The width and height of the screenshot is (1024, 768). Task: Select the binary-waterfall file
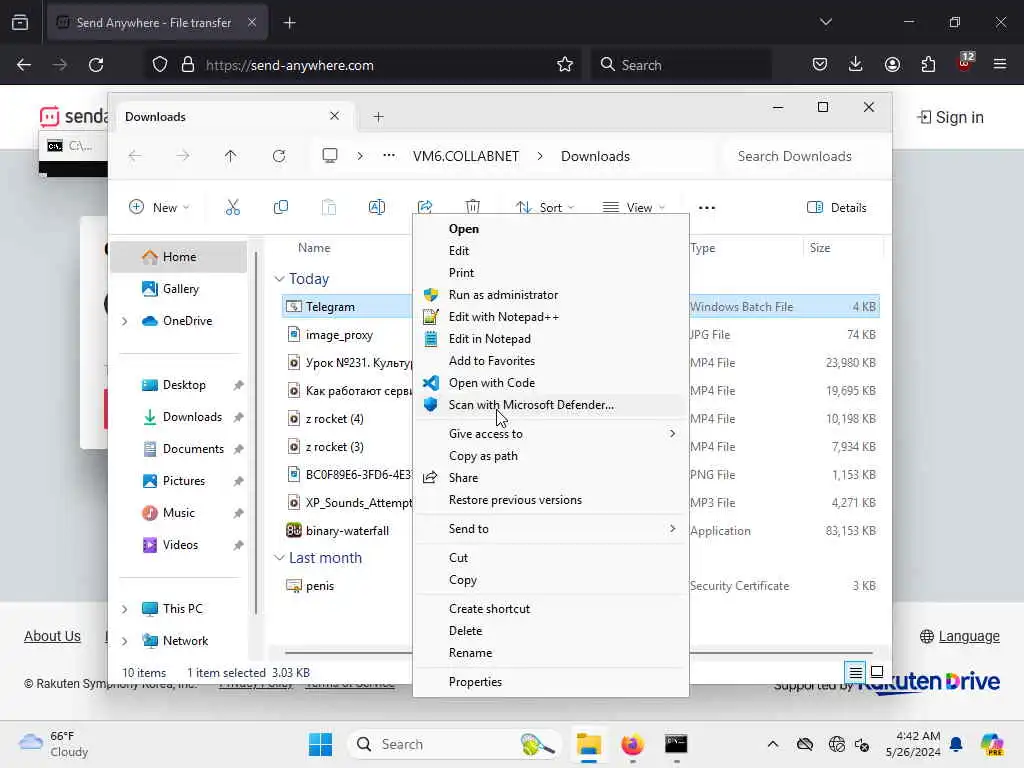point(347,531)
